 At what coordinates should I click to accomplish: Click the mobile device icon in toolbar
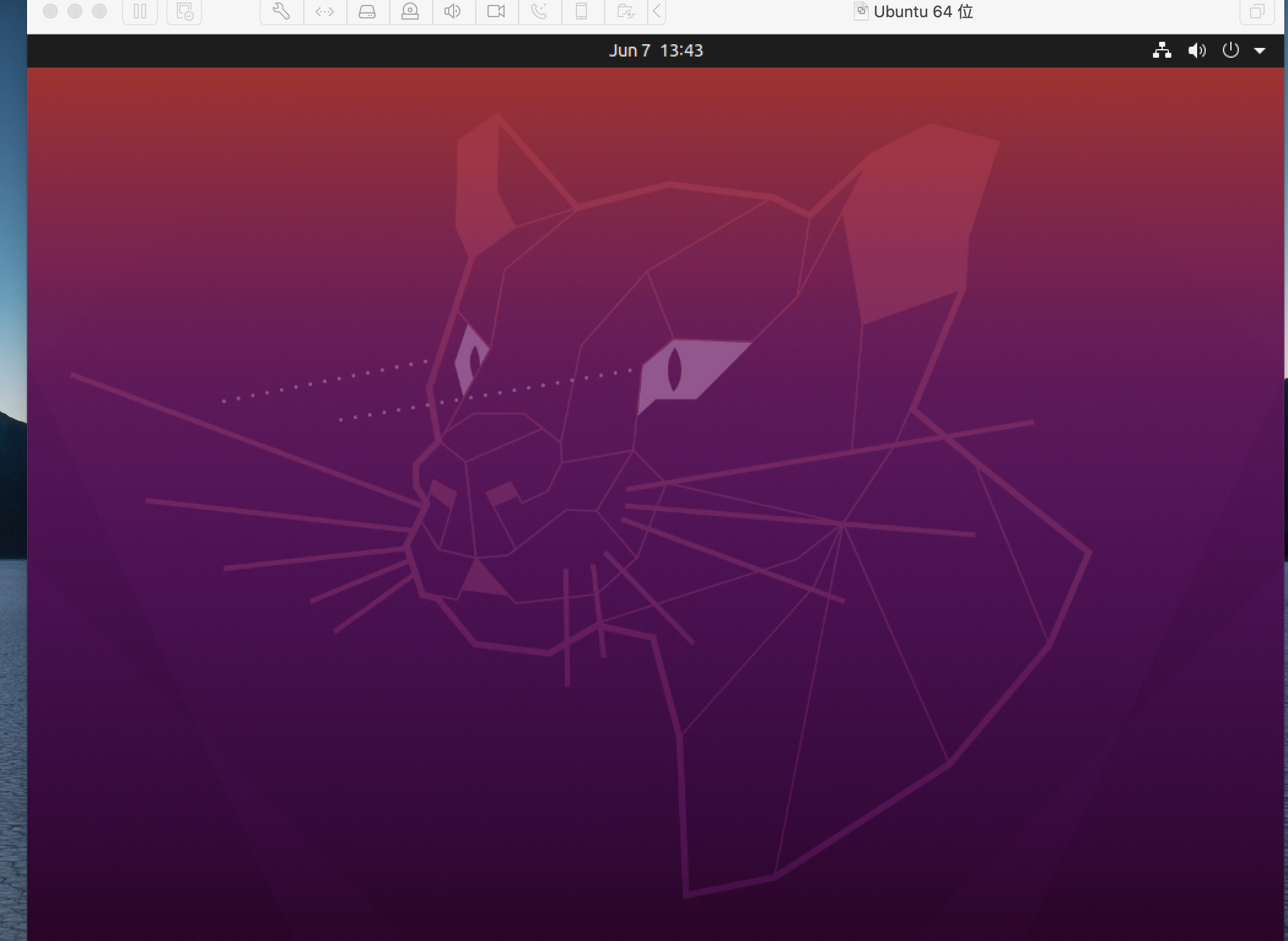581,11
